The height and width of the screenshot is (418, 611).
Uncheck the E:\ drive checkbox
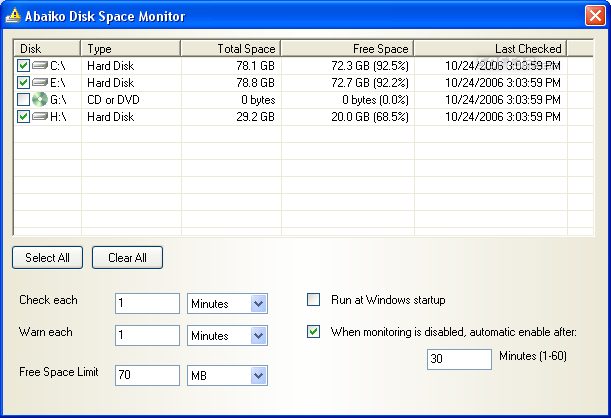click(23, 83)
